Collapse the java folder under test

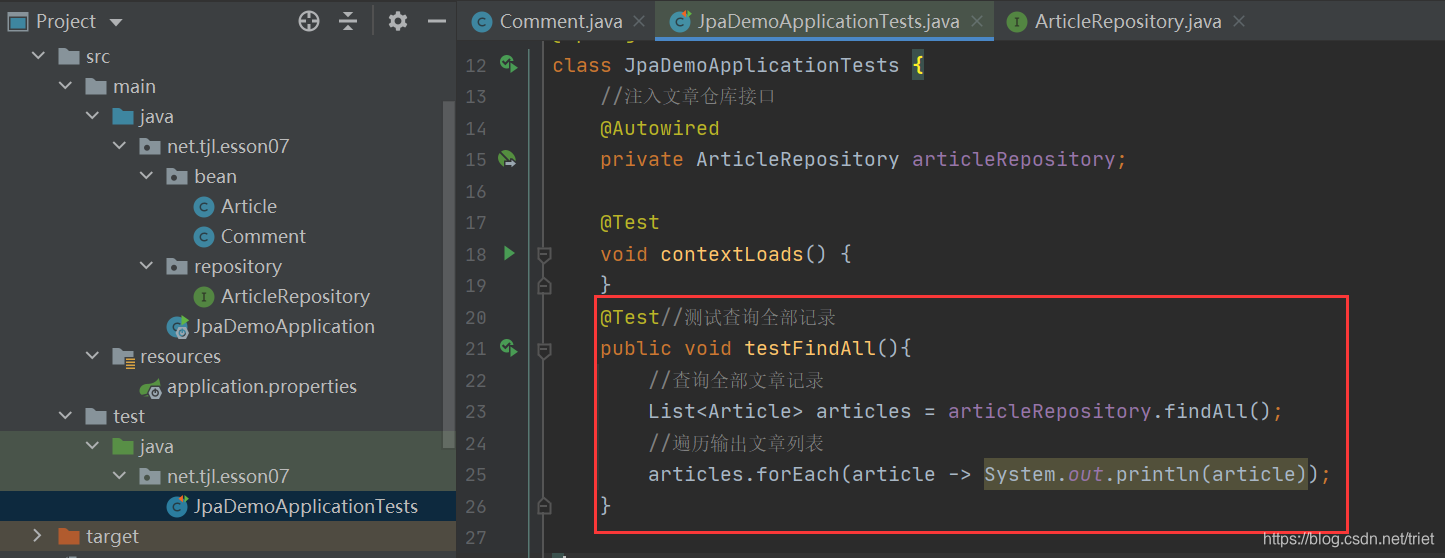coord(93,446)
